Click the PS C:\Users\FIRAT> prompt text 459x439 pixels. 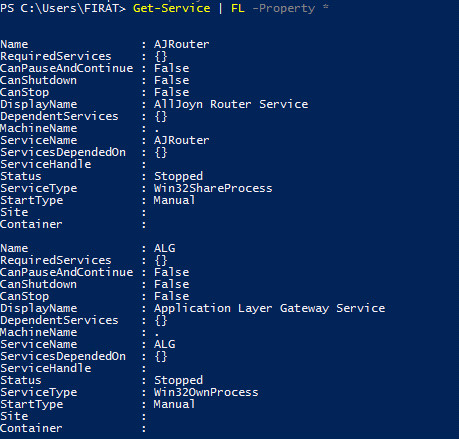pos(63,8)
